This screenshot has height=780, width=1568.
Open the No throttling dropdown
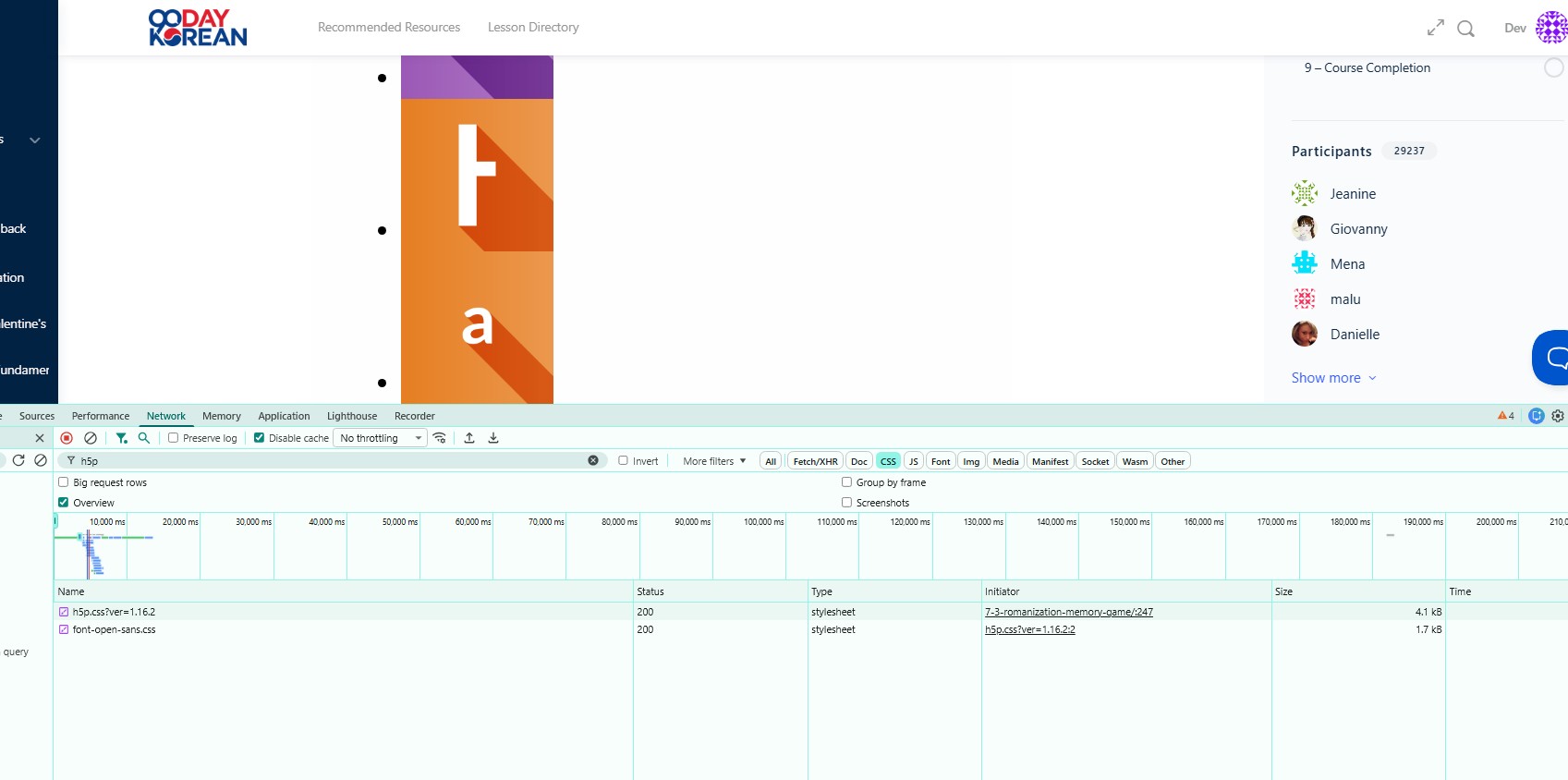pos(381,438)
